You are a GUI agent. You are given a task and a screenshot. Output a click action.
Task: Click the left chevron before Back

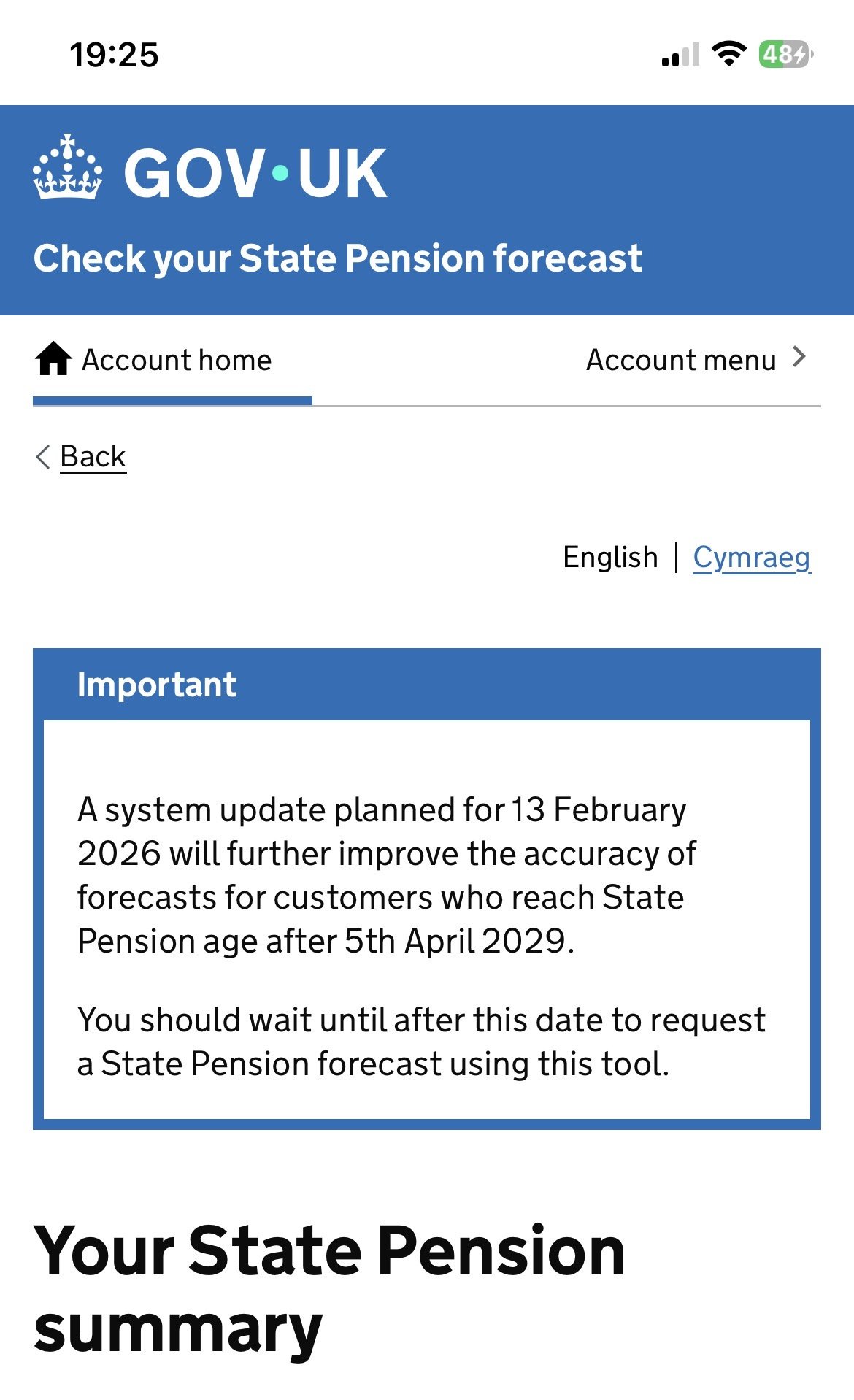43,457
